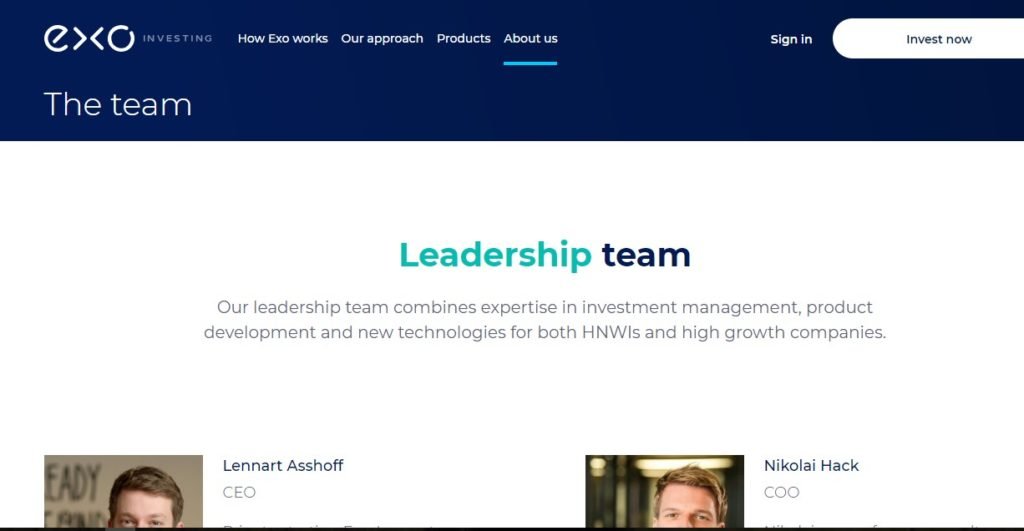Open the How Exo works page
This screenshot has height=531, width=1024.
click(283, 39)
